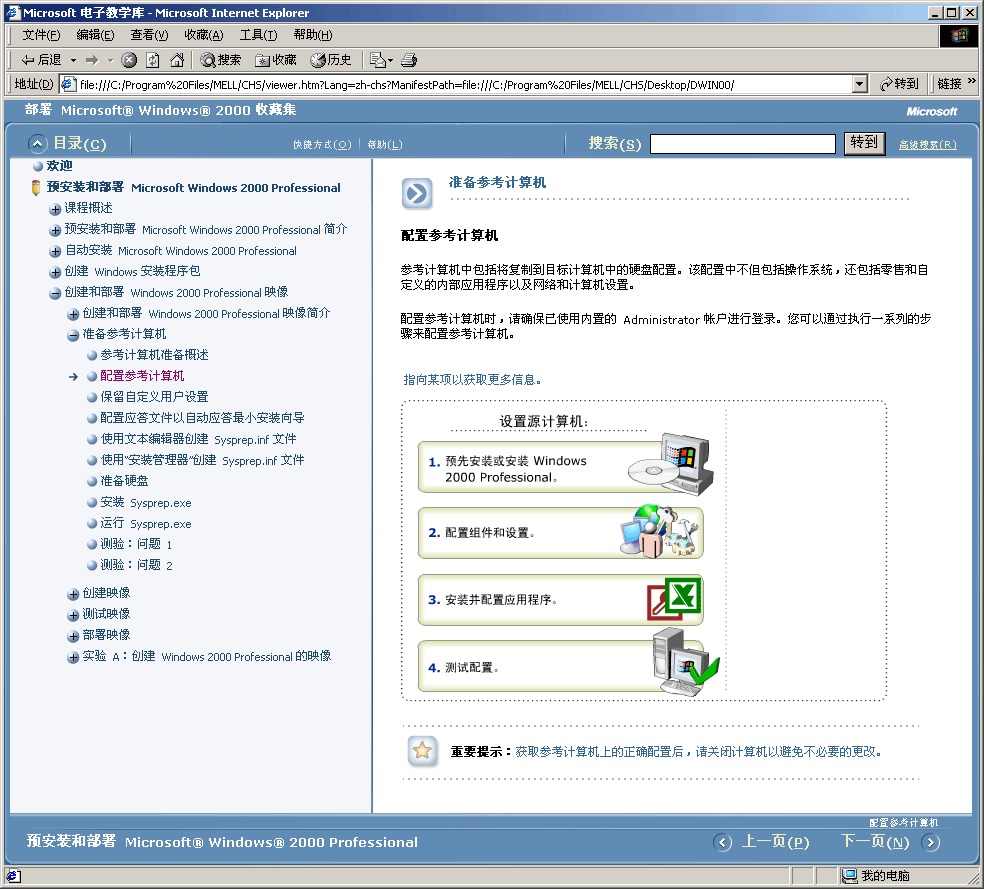Click the Forward arrow toolbar button

(x=92, y=60)
